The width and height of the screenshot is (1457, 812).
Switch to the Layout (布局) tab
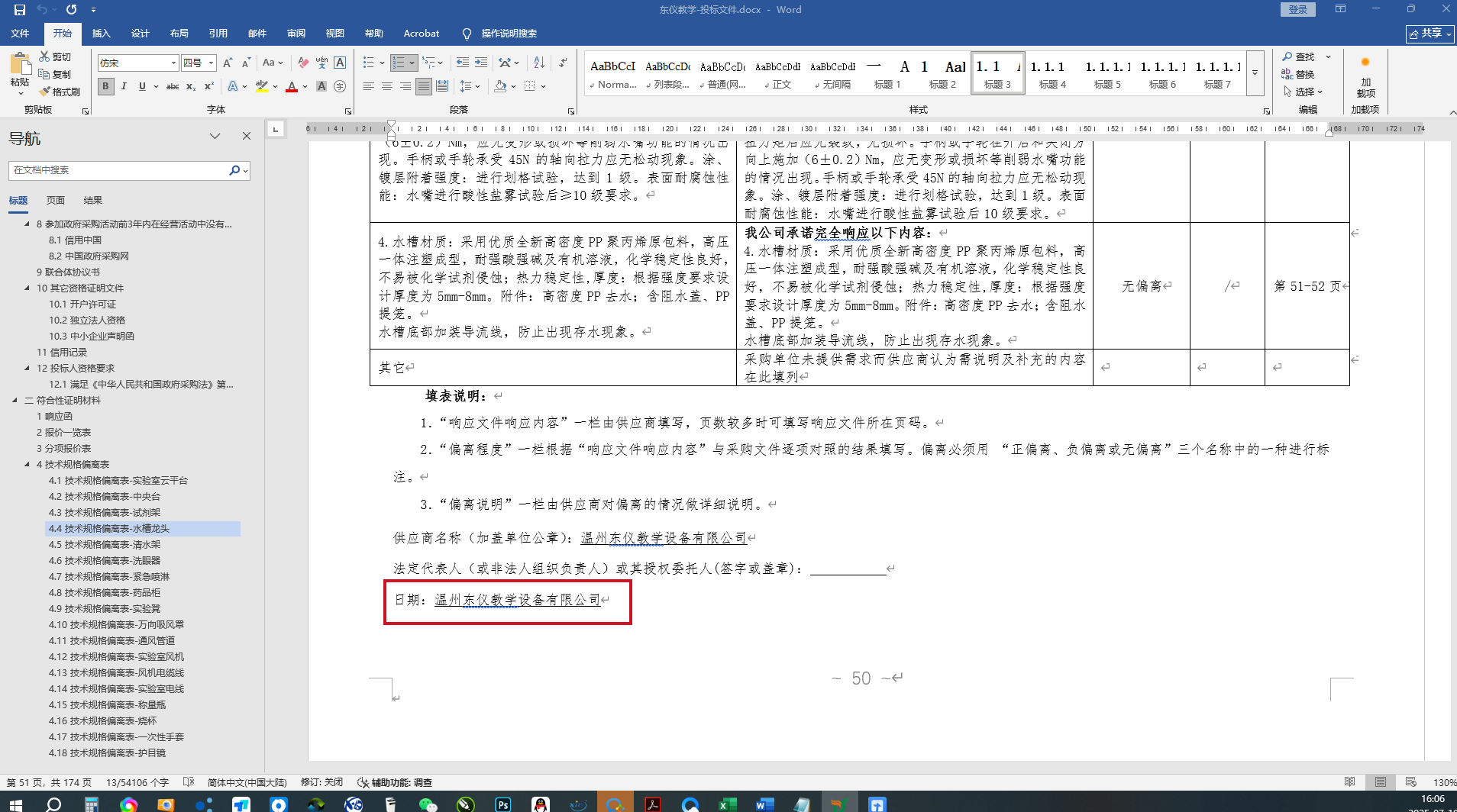coord(179,34)
